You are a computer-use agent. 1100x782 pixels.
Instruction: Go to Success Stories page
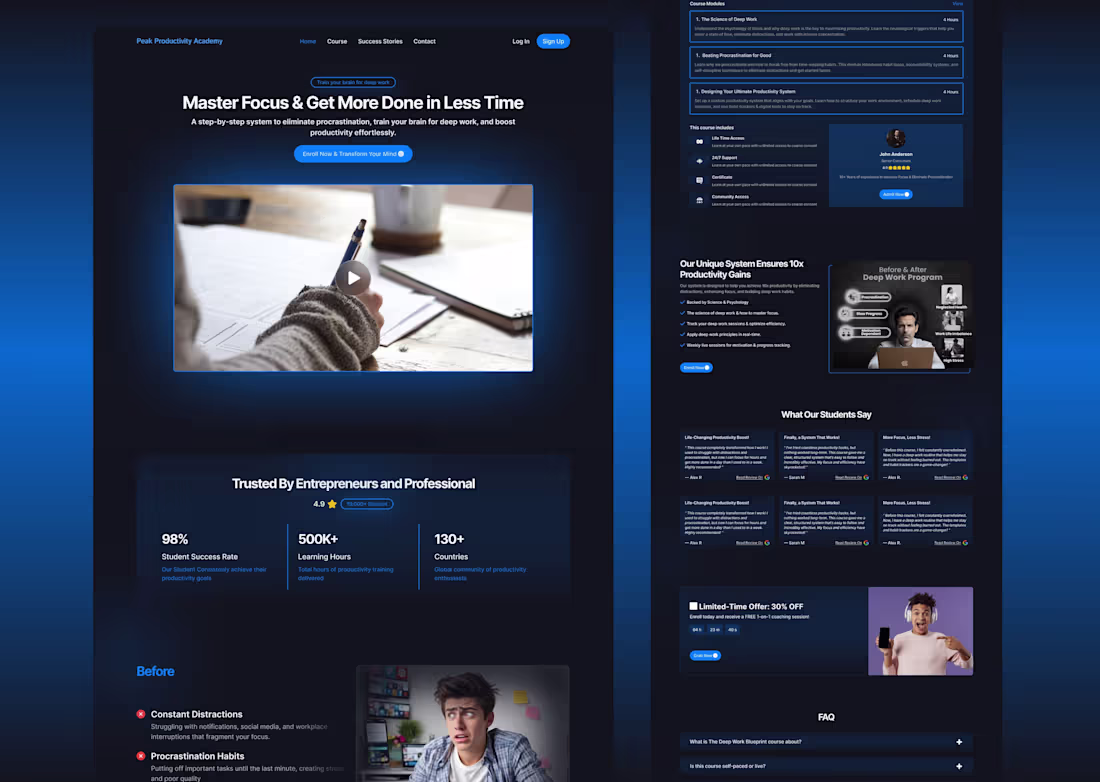point(380,41)
